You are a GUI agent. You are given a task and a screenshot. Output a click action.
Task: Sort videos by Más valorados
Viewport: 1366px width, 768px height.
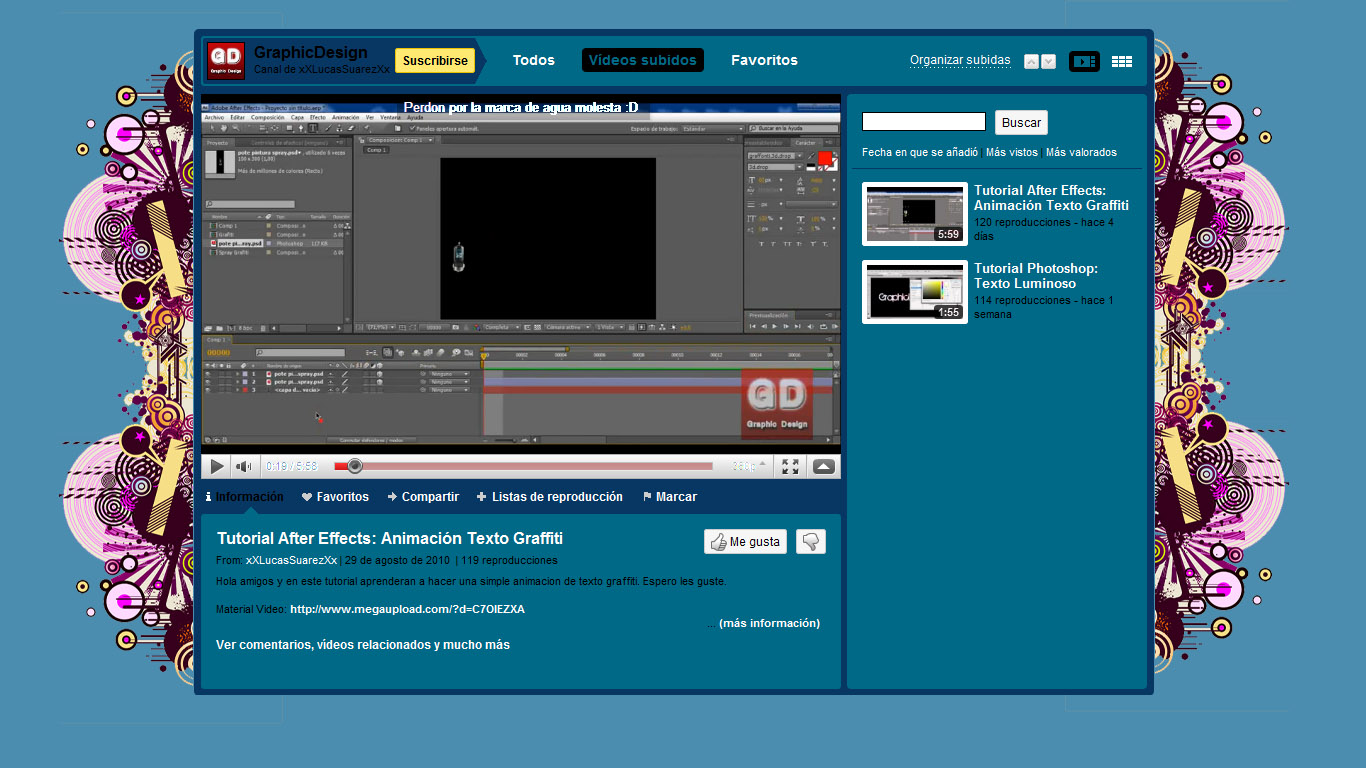pyautogui.click(x=1081, y=152)
